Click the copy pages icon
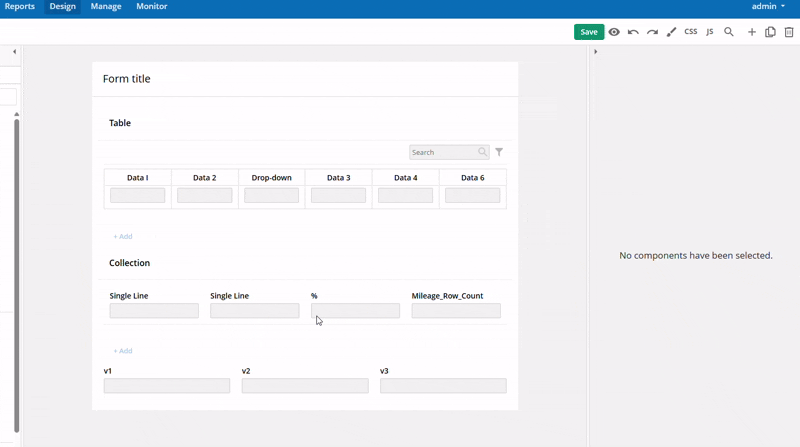Viewport: 800px width, 447px height. pos(770,32)
